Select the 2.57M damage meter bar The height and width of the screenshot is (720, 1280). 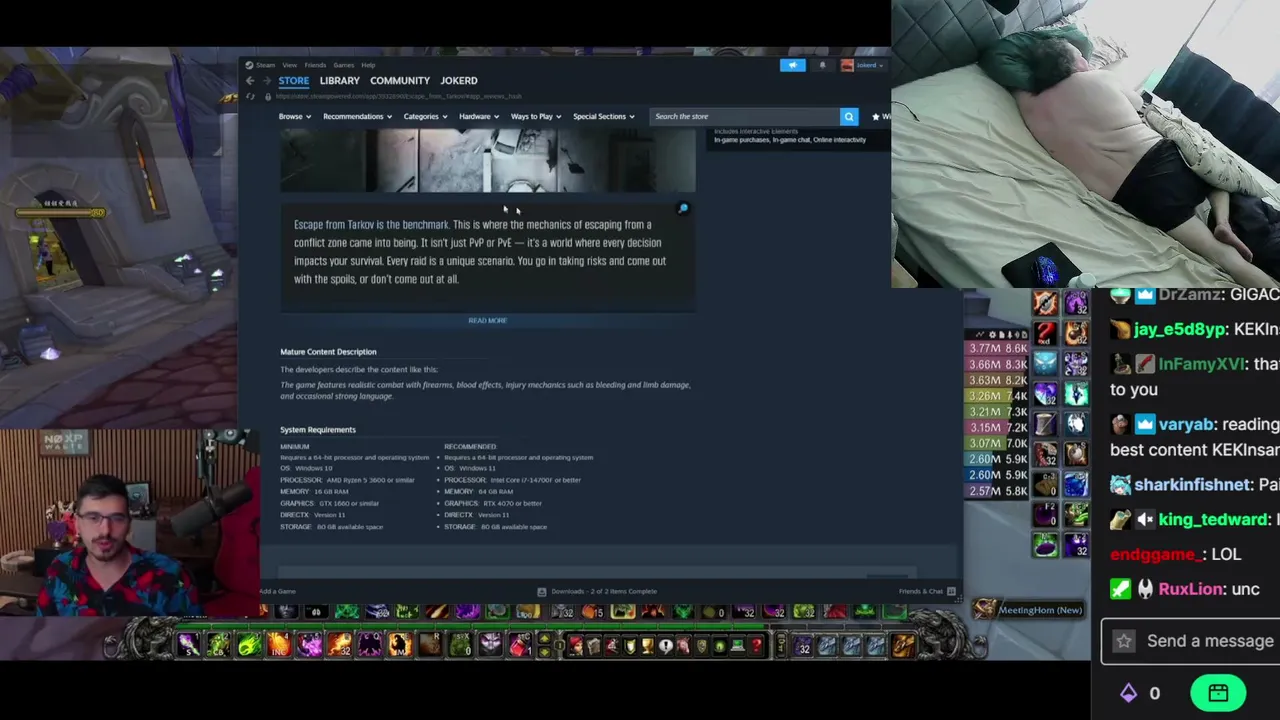click(997, 491)
